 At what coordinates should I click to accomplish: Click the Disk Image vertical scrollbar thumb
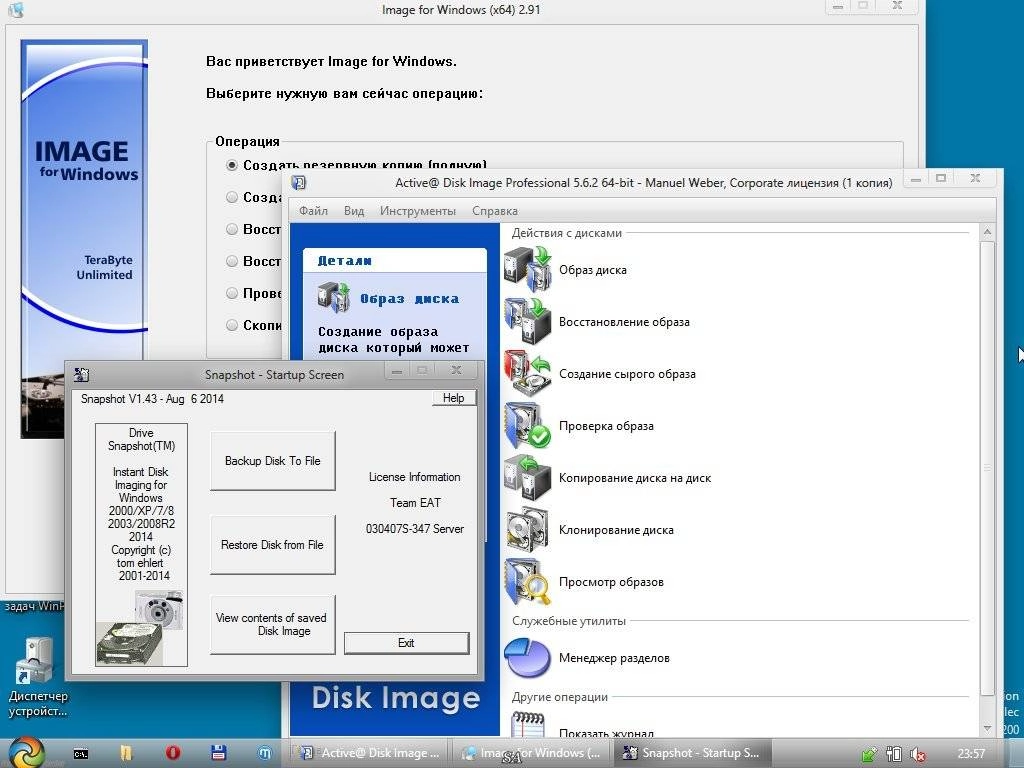pyautogui.click(x=987, y=468)
